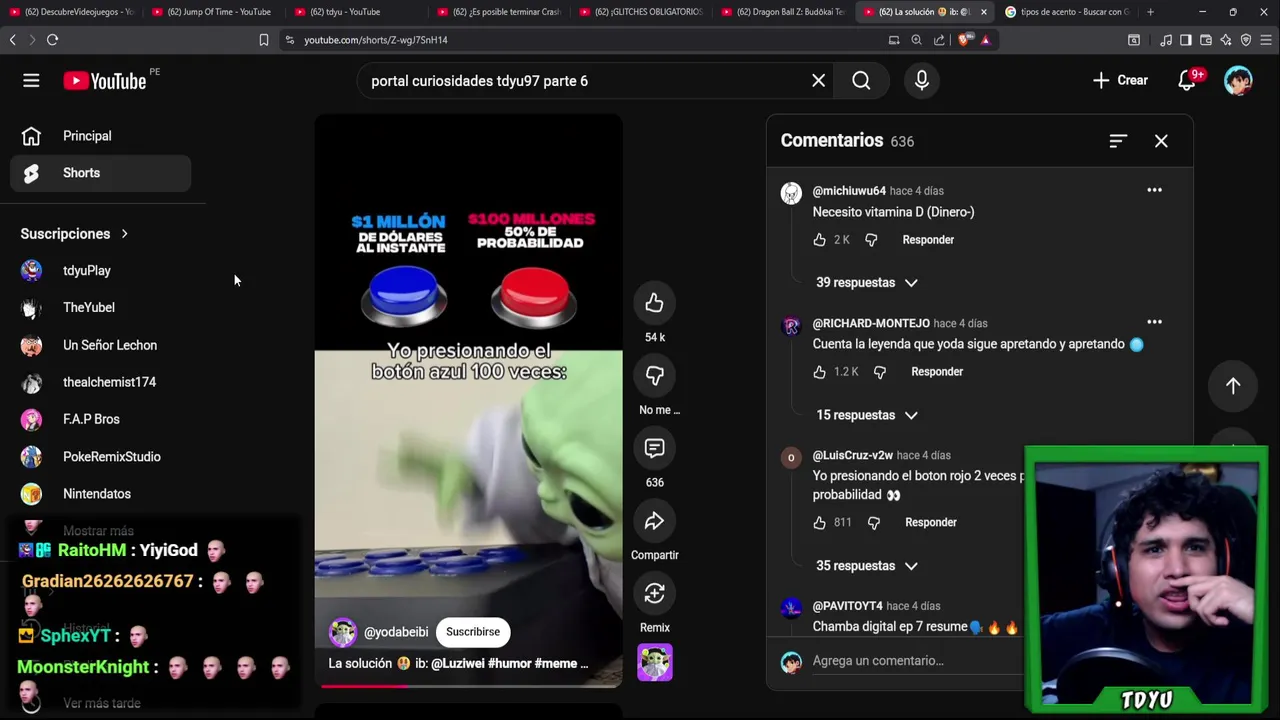Viewport: 1280px width, 720px height.
Task: Toggle browser sidebar panel icon
Action: click(x=1185, y=40)
